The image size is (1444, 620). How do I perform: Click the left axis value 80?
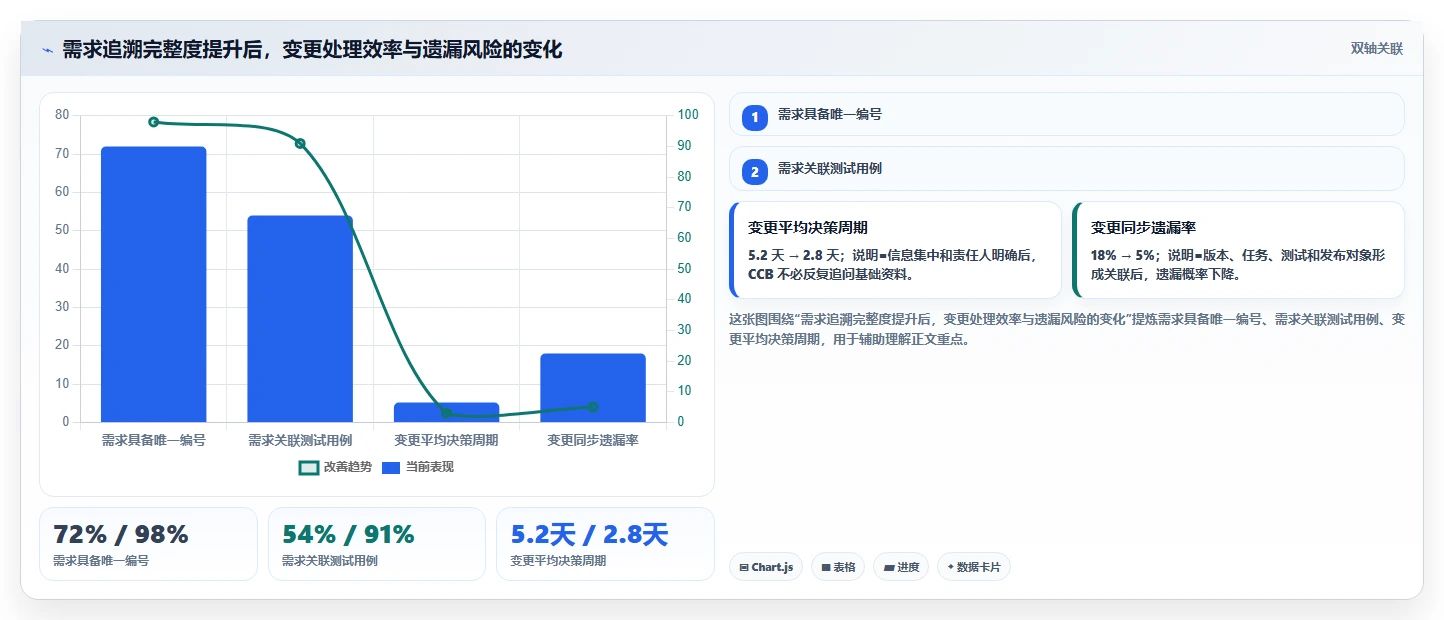click(x=62, y=115)
